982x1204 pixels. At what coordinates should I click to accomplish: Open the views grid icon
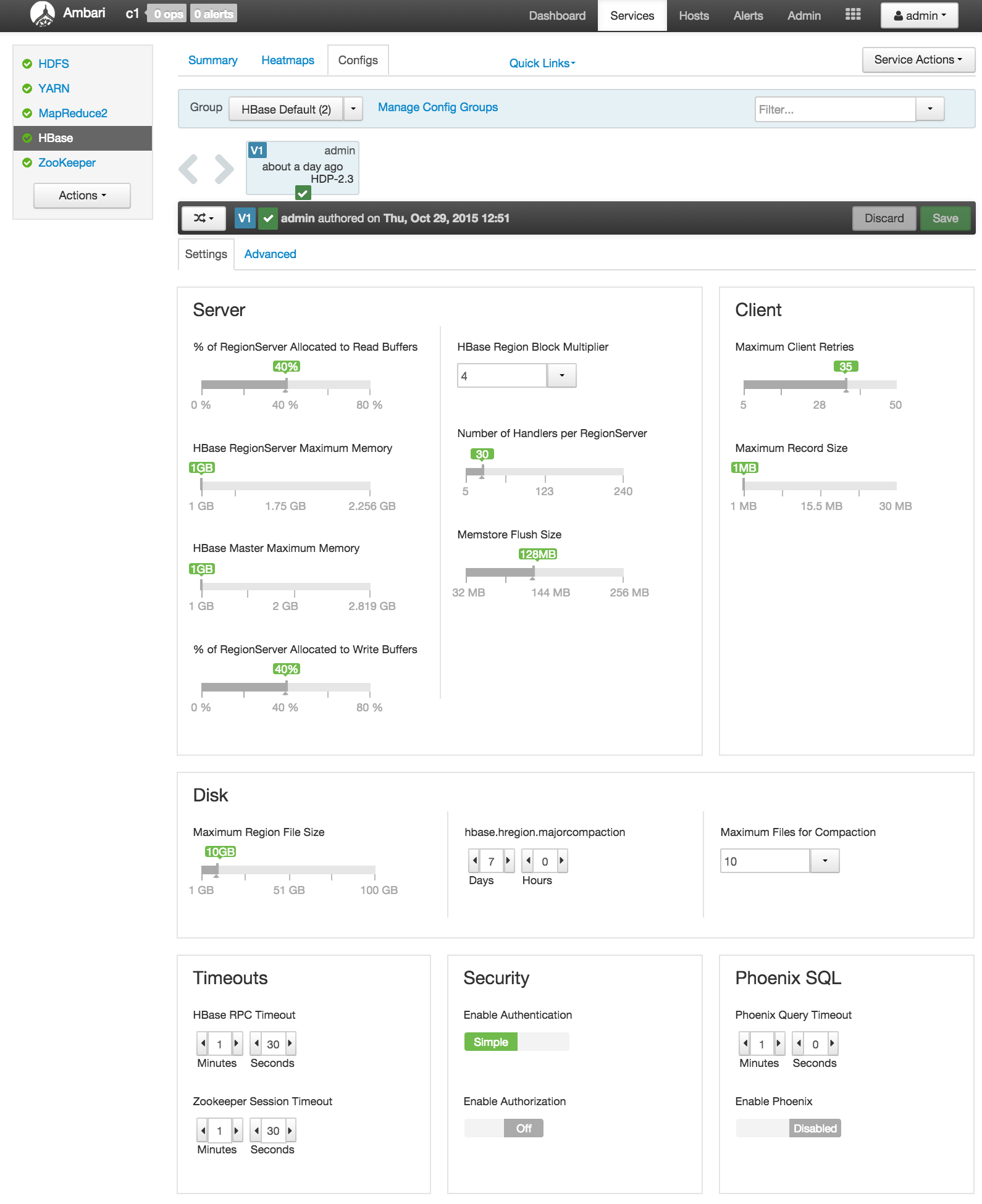(x=852, y=15)
